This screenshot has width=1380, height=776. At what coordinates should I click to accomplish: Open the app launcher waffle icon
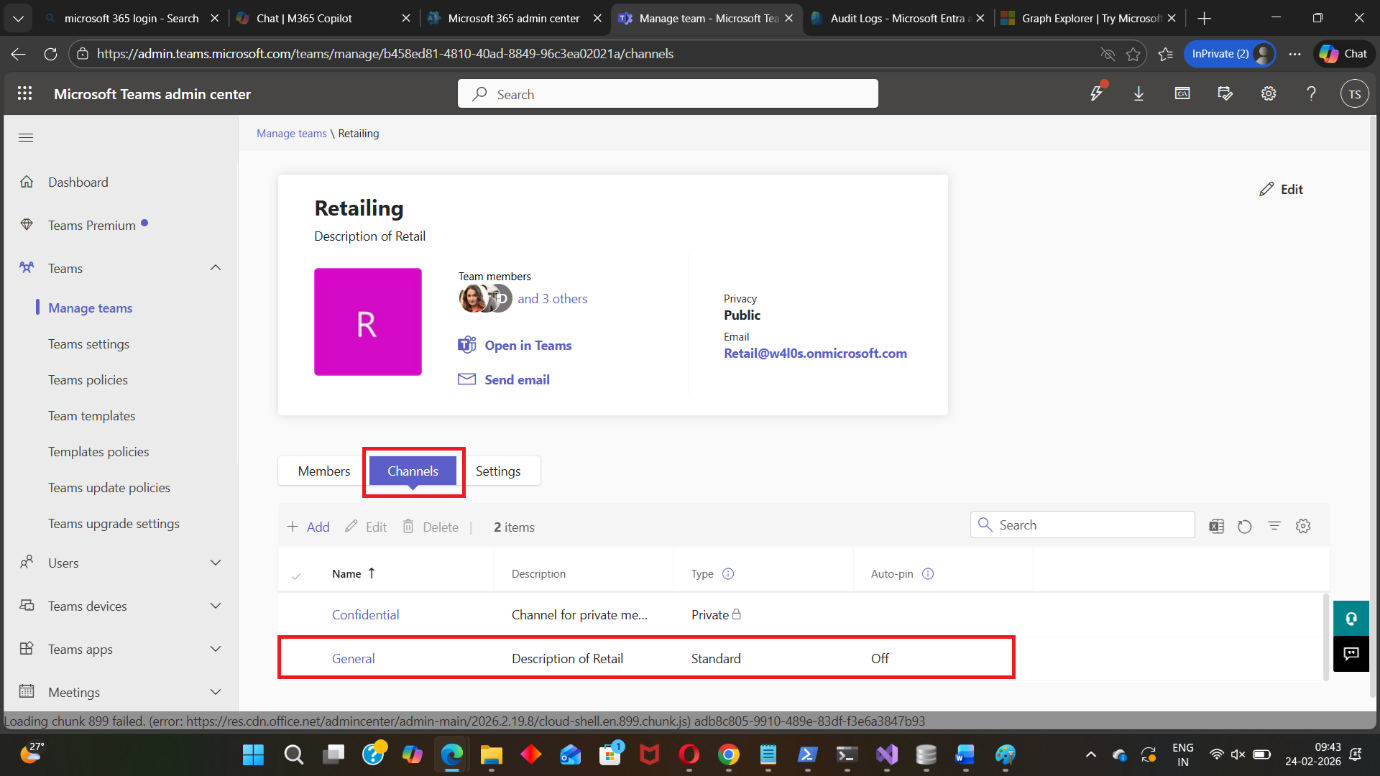pos(25,94)
